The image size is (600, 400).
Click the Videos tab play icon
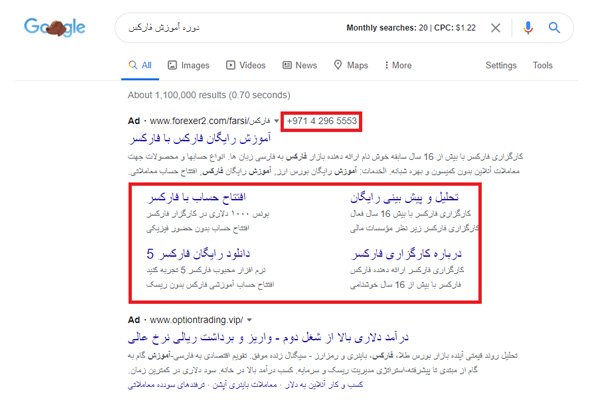(230, 65)
